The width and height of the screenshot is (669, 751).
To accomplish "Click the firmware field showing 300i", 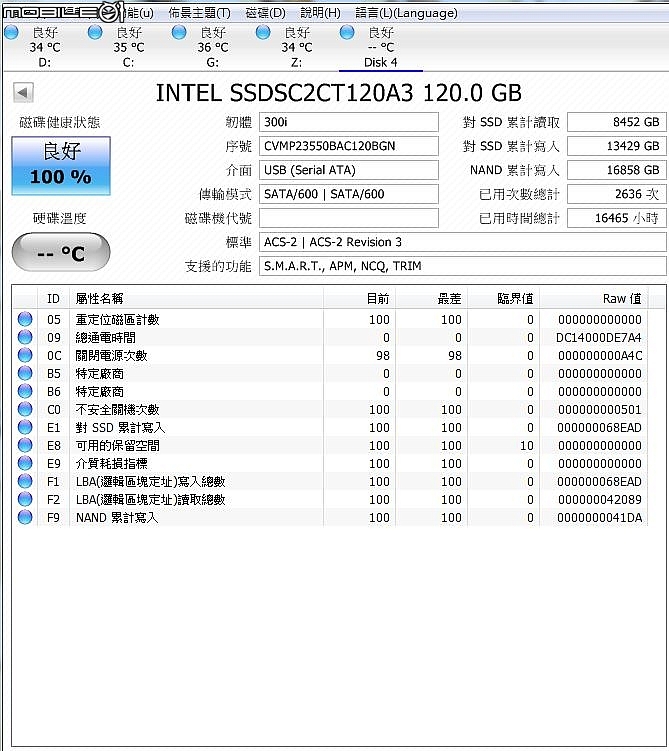I will click(349, 122).
